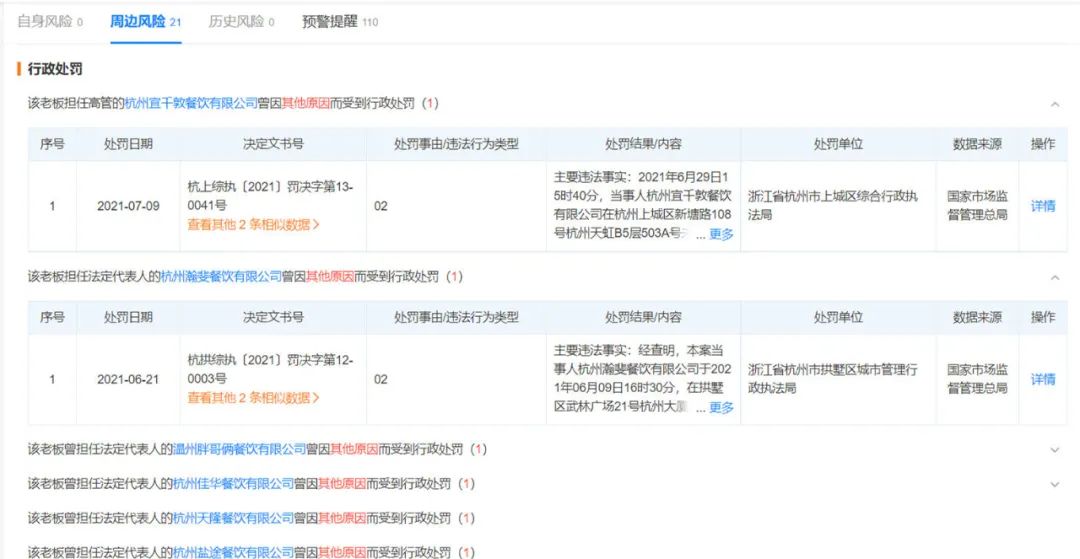View similar data under 杭拱综执 document number

point(253,398)
